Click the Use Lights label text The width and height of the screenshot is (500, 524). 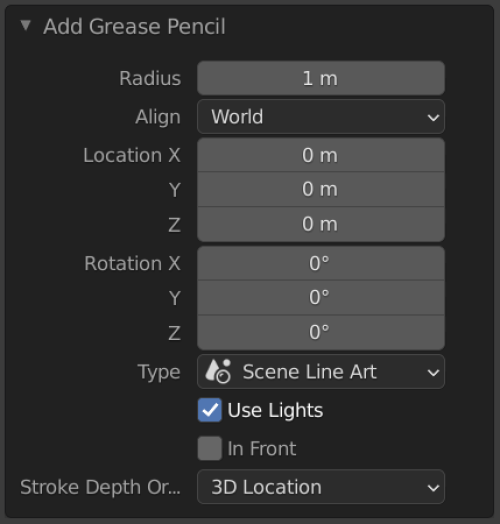275,410
